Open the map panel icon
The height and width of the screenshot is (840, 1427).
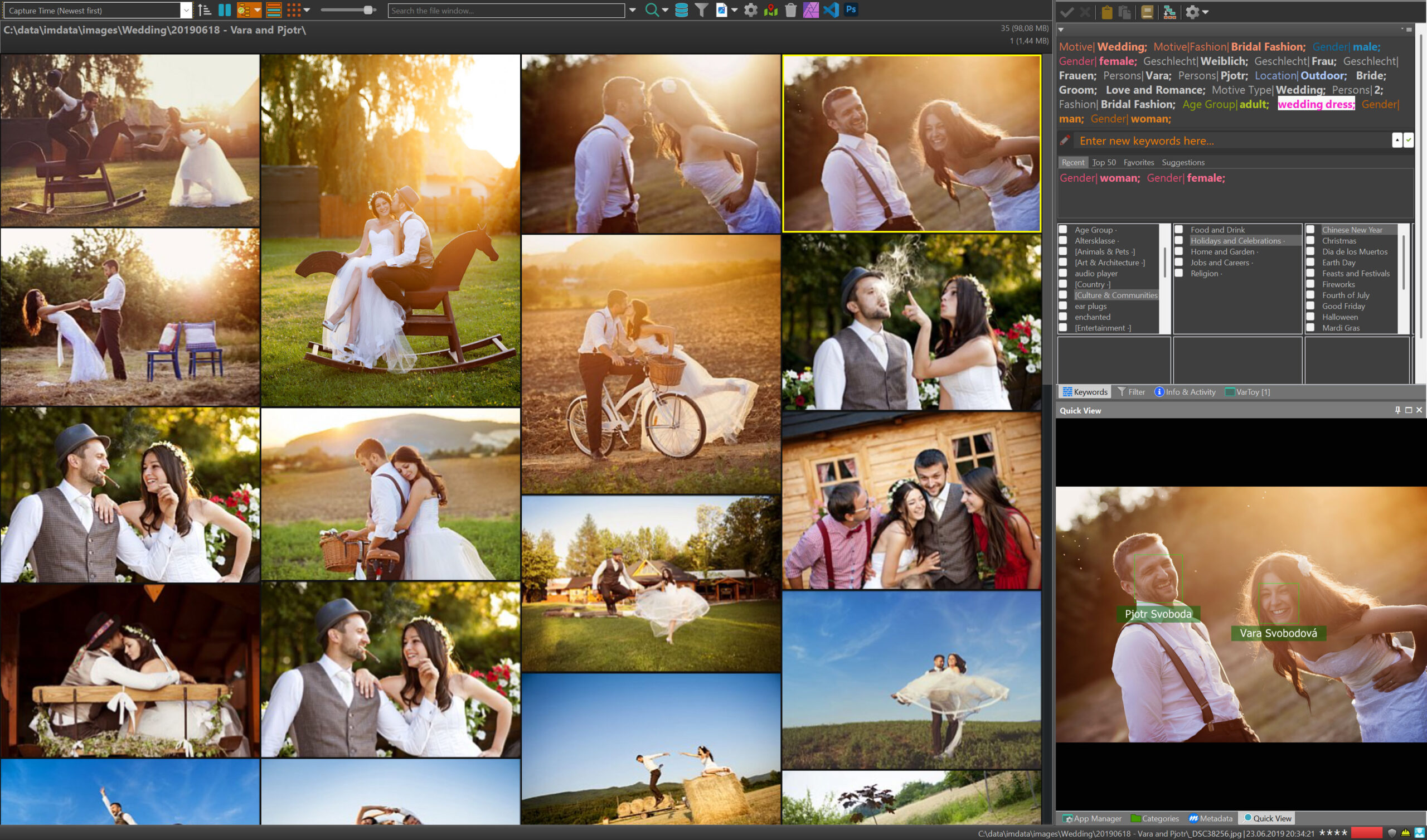click(x=770, y=10)
